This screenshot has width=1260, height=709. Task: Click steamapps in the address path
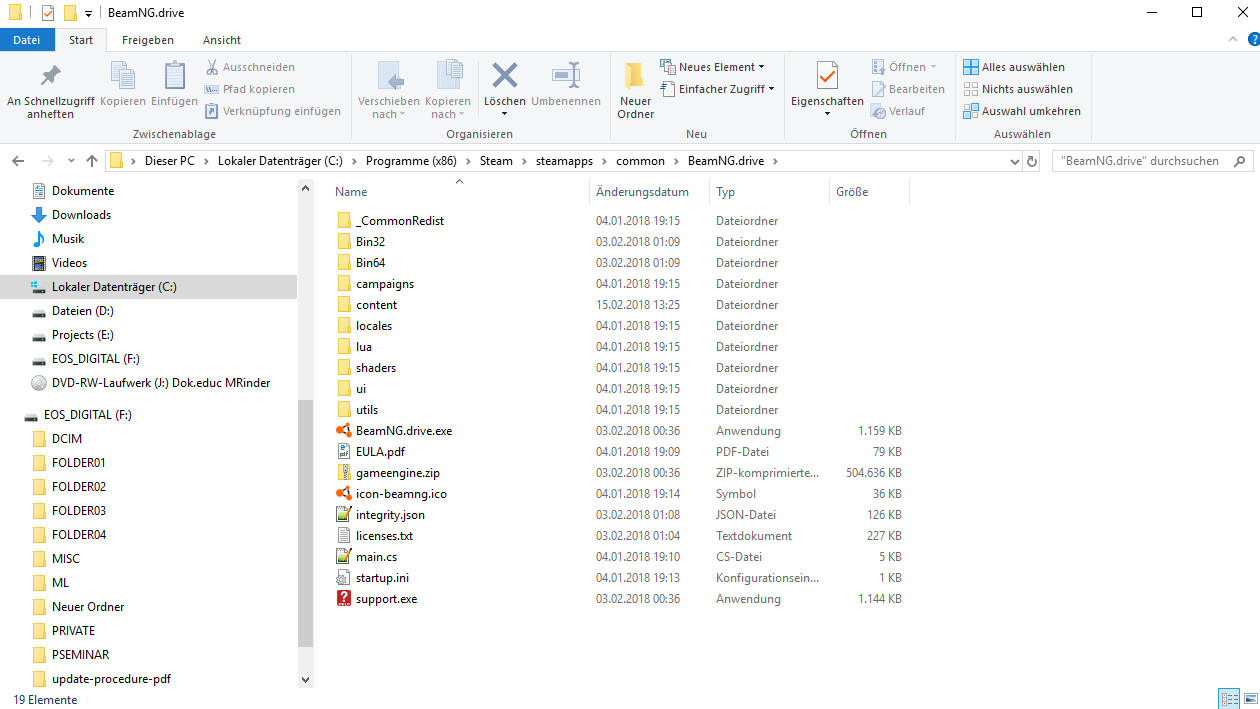coord(564,161)
